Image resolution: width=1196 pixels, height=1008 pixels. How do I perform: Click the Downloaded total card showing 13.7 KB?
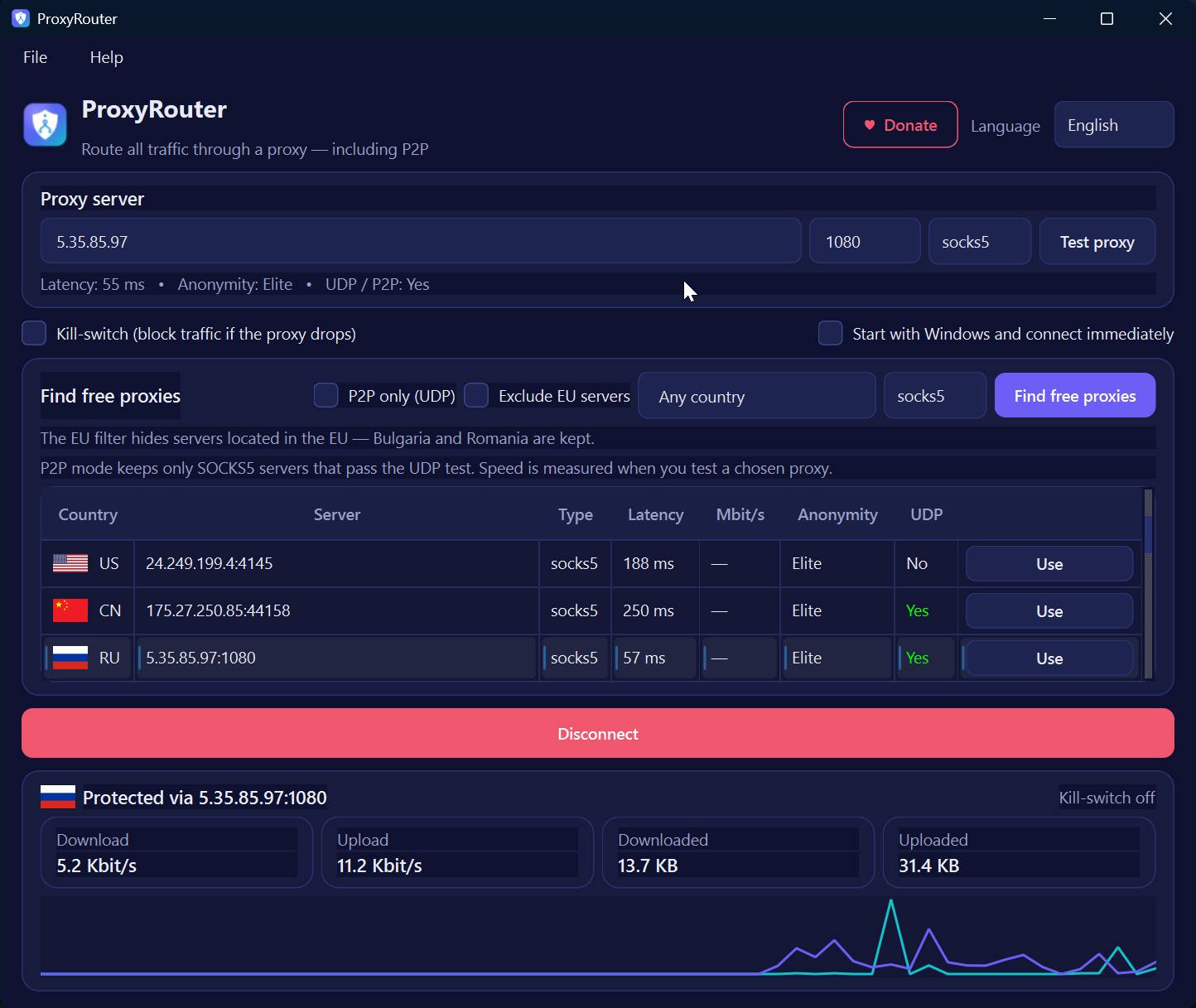point(738,852)
